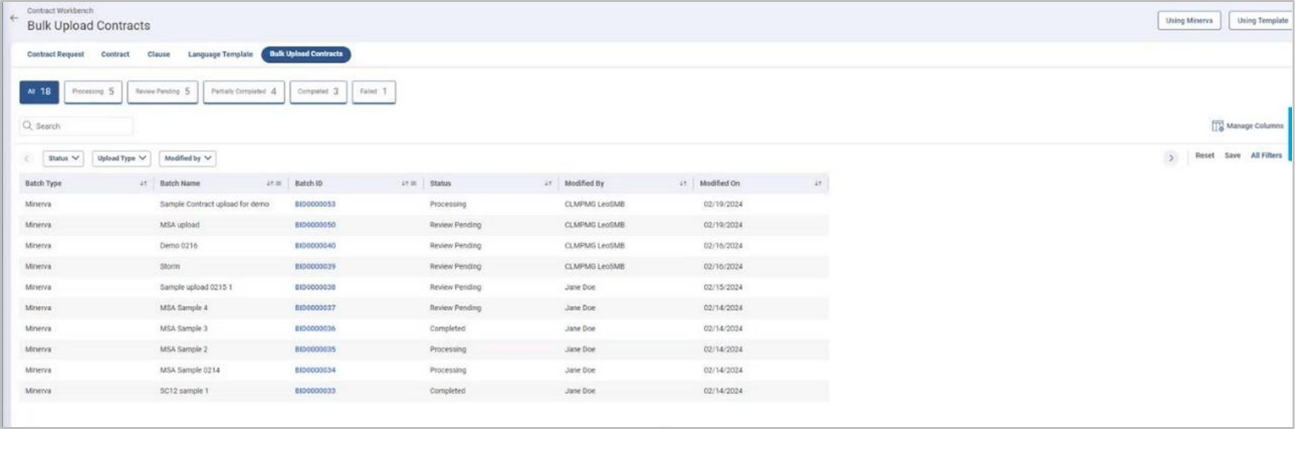Click the sort icon on Modified By column

coord(683,184)
